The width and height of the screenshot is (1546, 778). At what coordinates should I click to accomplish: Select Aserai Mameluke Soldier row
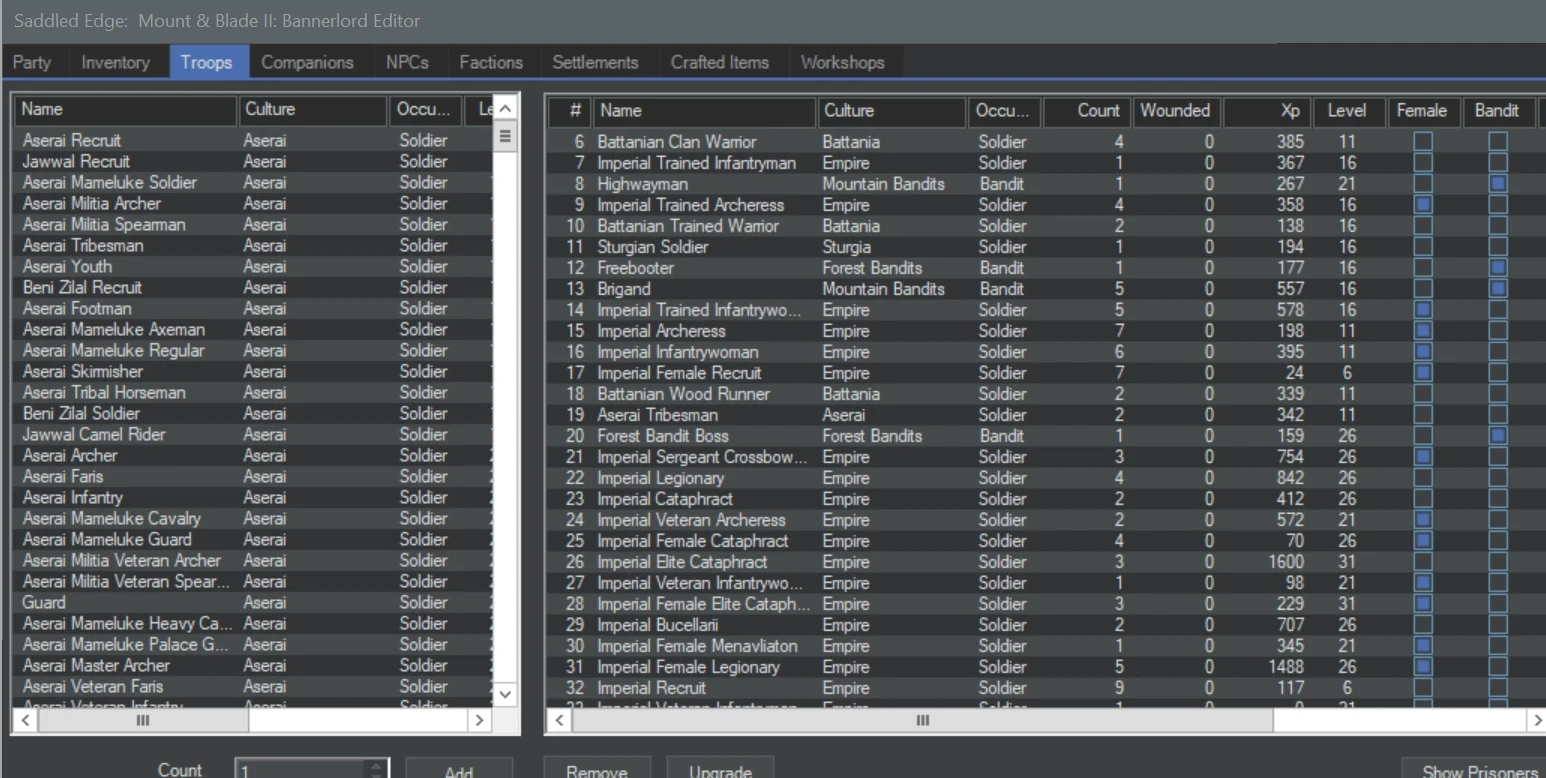click(252, 183)
